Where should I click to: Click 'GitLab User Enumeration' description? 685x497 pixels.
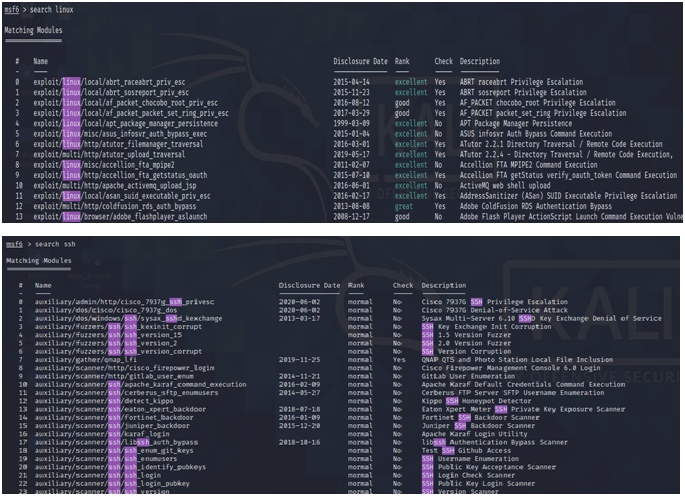468,376
